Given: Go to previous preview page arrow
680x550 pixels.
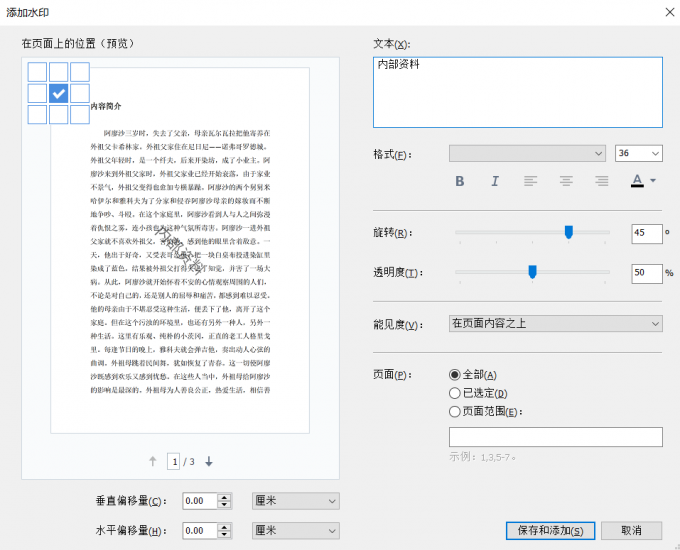Looking at the screenshot, I should 153,461.
